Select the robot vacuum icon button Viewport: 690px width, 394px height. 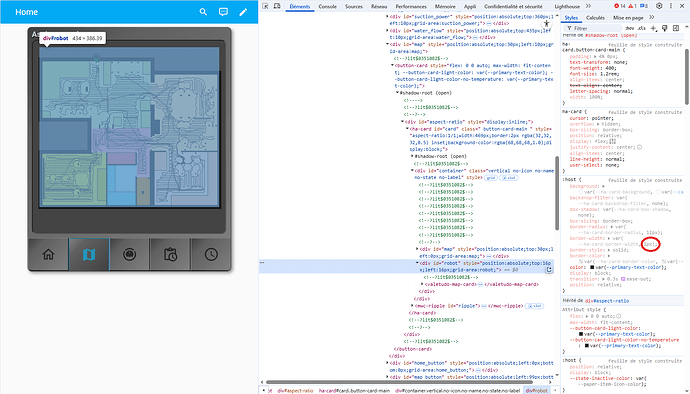click(129, 254)
